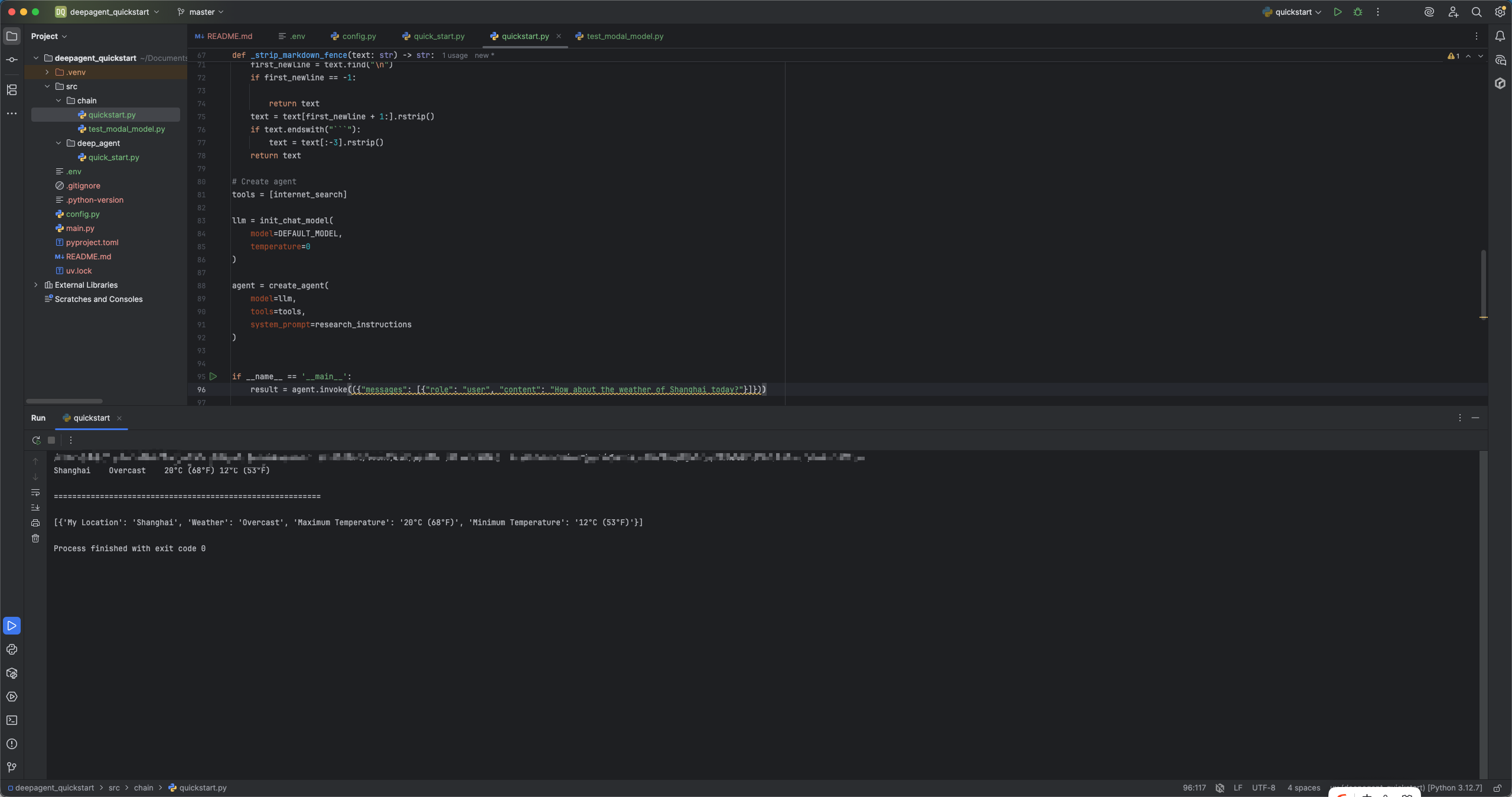
Task: Expand External Libraries node
Action: click(36, 285)
